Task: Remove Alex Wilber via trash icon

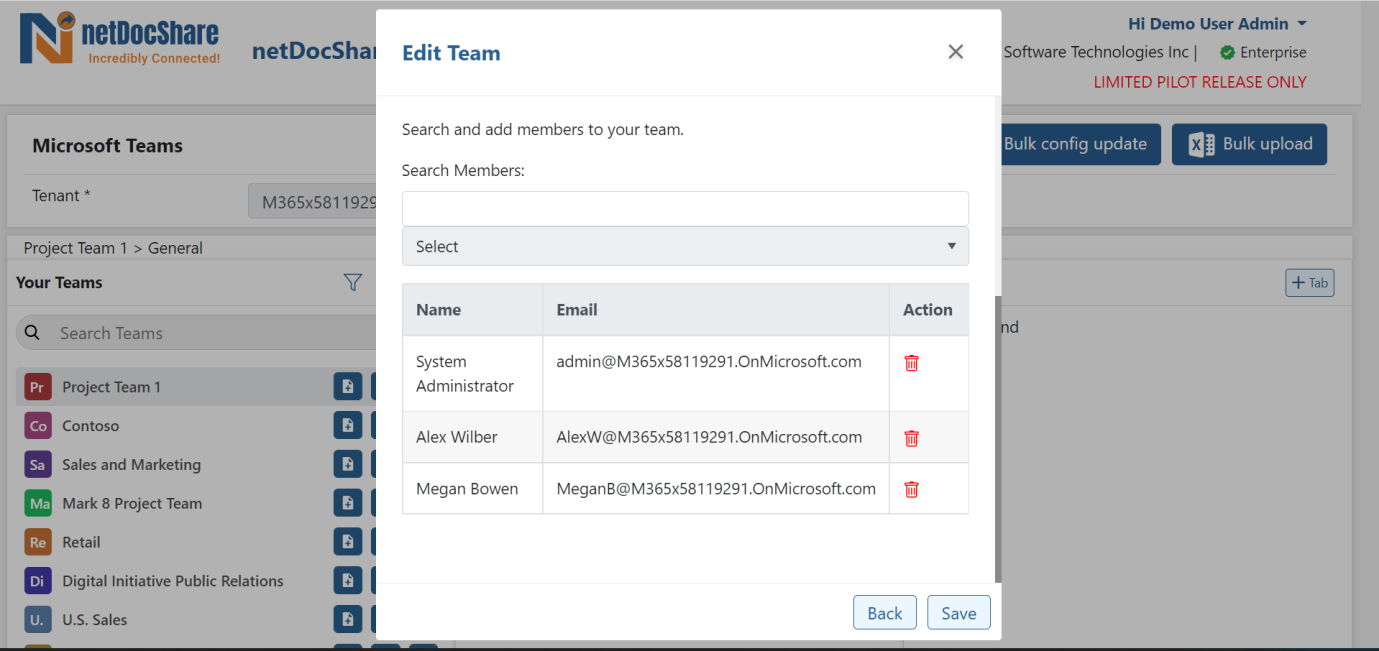Action: (911, 438)
